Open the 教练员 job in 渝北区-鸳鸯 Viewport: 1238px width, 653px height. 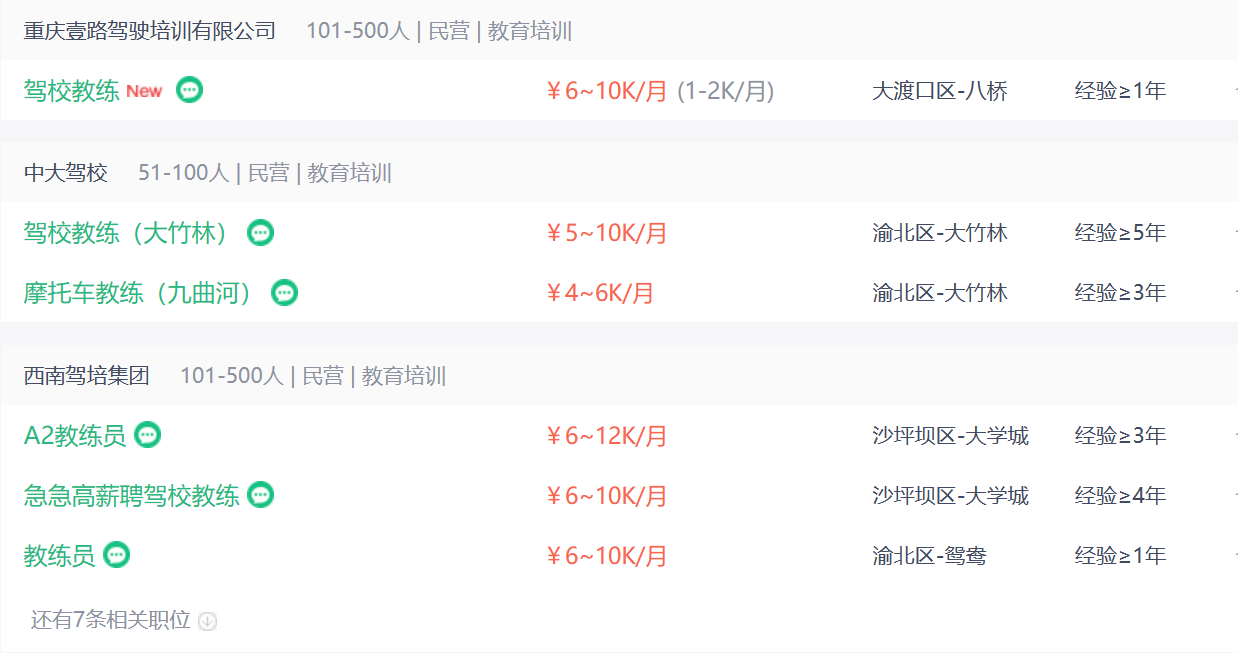click(x=60, y=556)
